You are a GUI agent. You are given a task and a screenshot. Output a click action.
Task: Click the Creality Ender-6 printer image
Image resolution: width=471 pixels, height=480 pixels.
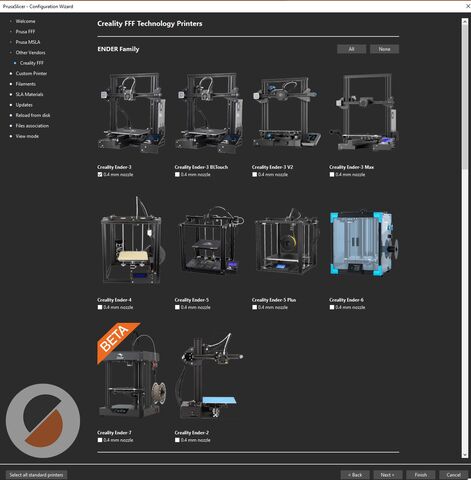[364, 243]
